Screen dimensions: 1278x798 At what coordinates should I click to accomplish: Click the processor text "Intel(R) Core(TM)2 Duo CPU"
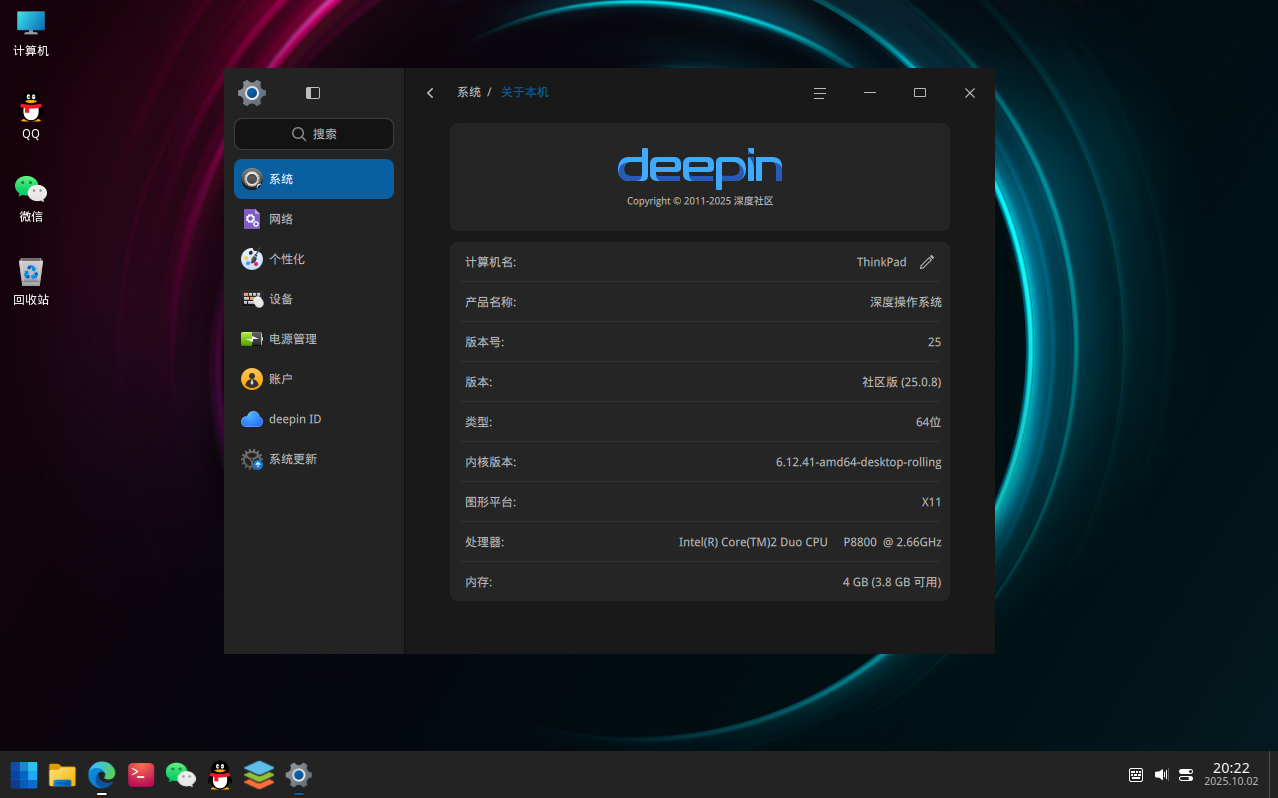tap(753, 542)
